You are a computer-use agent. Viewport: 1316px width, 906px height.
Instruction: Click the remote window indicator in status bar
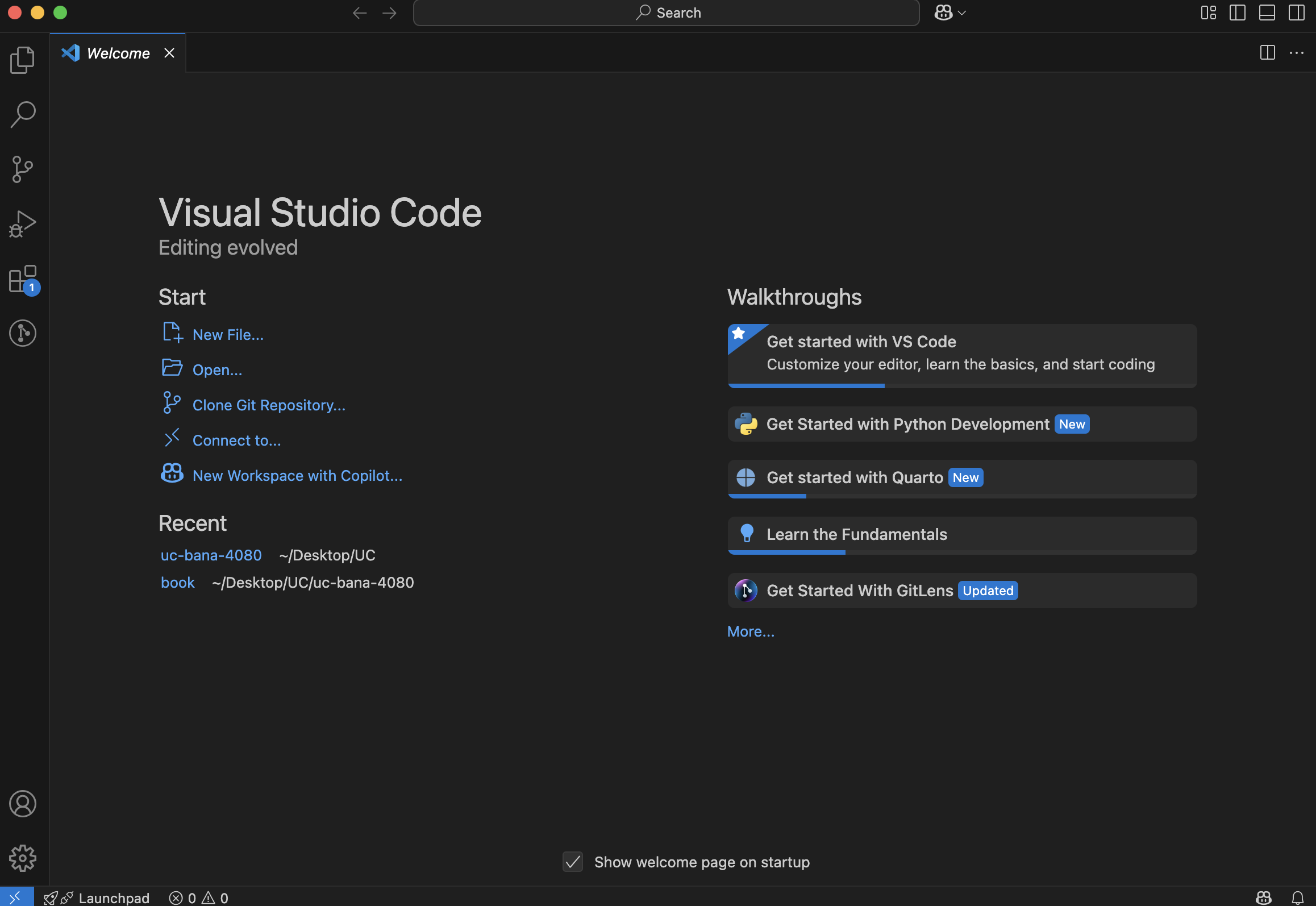pyautogui.click(x=16, y=897)
